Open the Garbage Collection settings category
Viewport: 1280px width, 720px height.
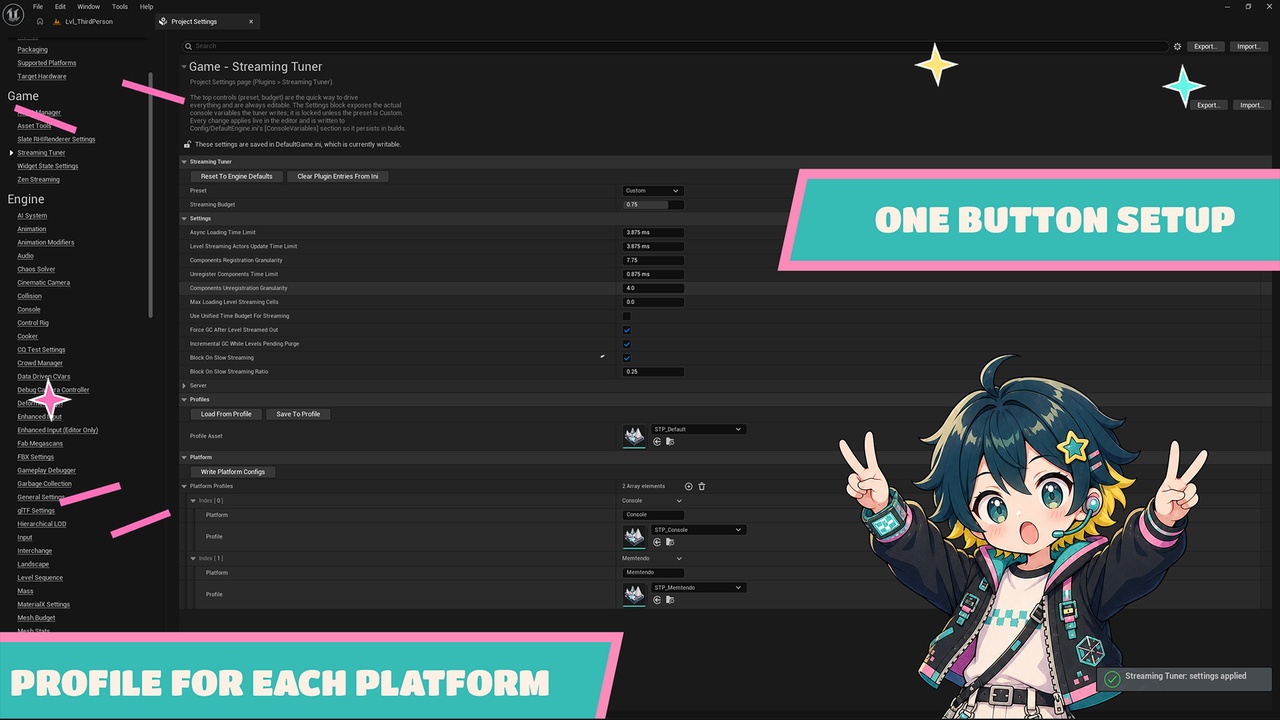point(44,484)
